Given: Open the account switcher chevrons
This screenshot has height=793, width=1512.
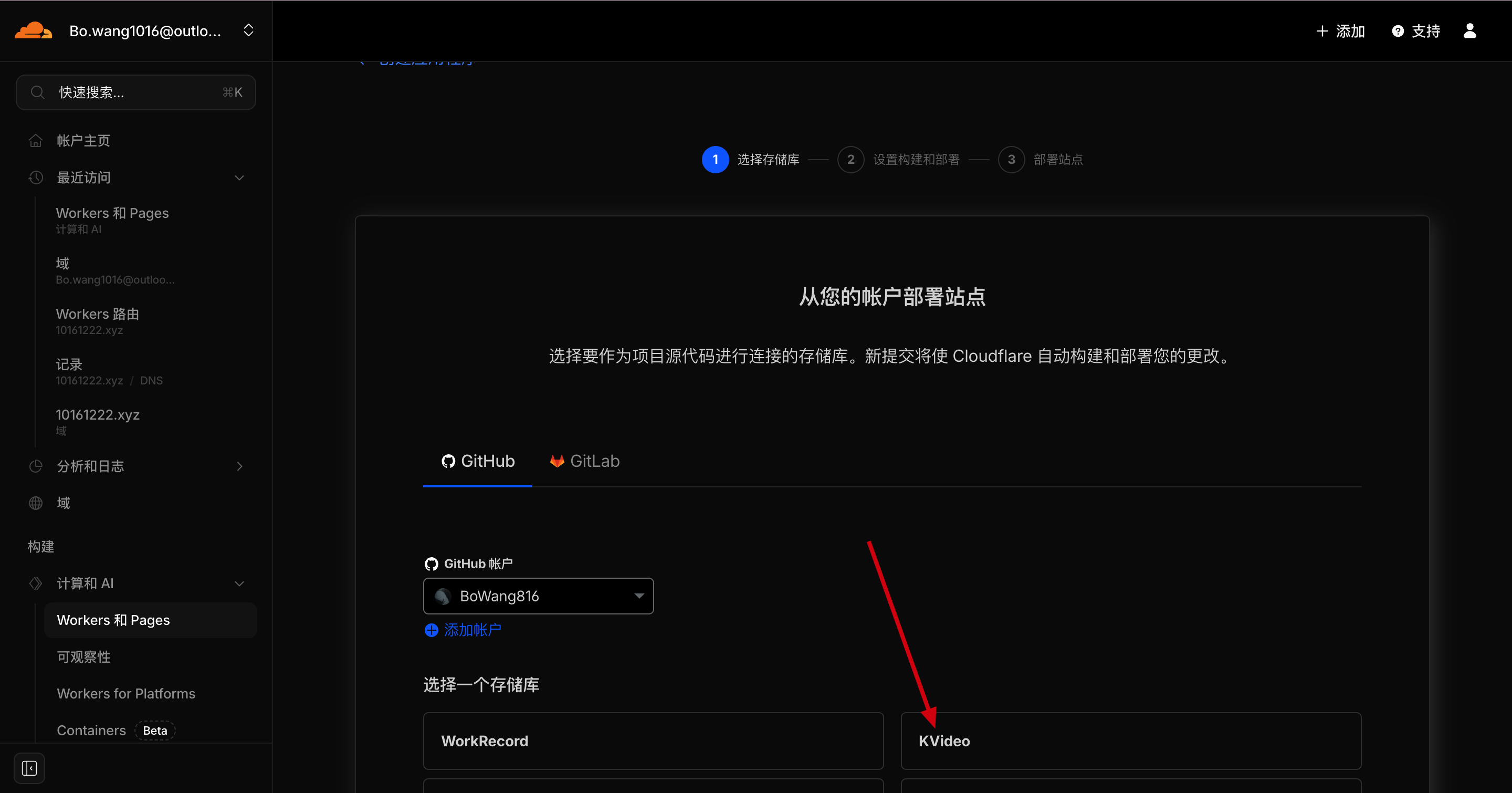Looking at the screenshot, I should point(248,30).
